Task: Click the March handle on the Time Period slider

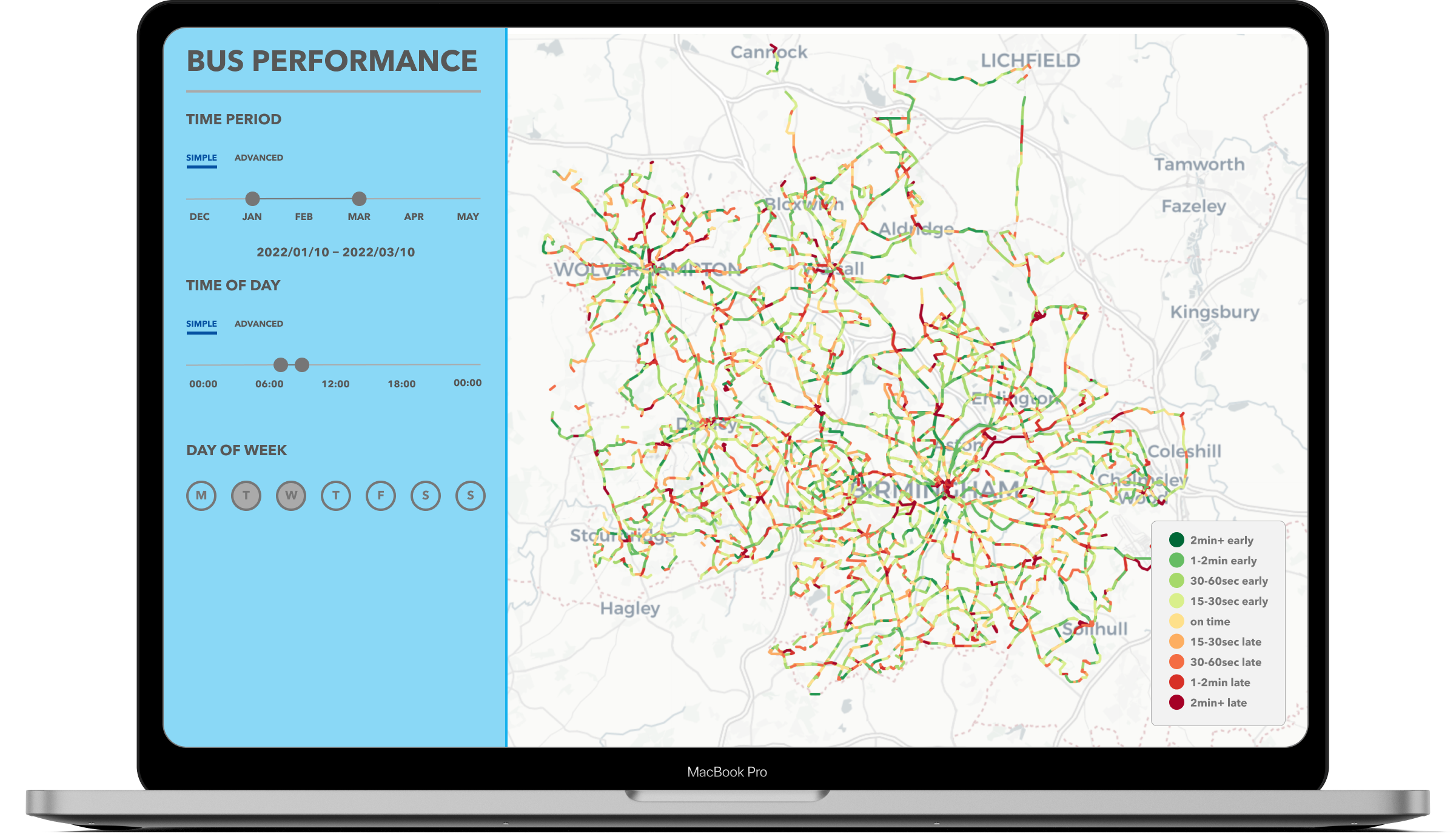Action: pyautogui.click(x=359, y=199)
